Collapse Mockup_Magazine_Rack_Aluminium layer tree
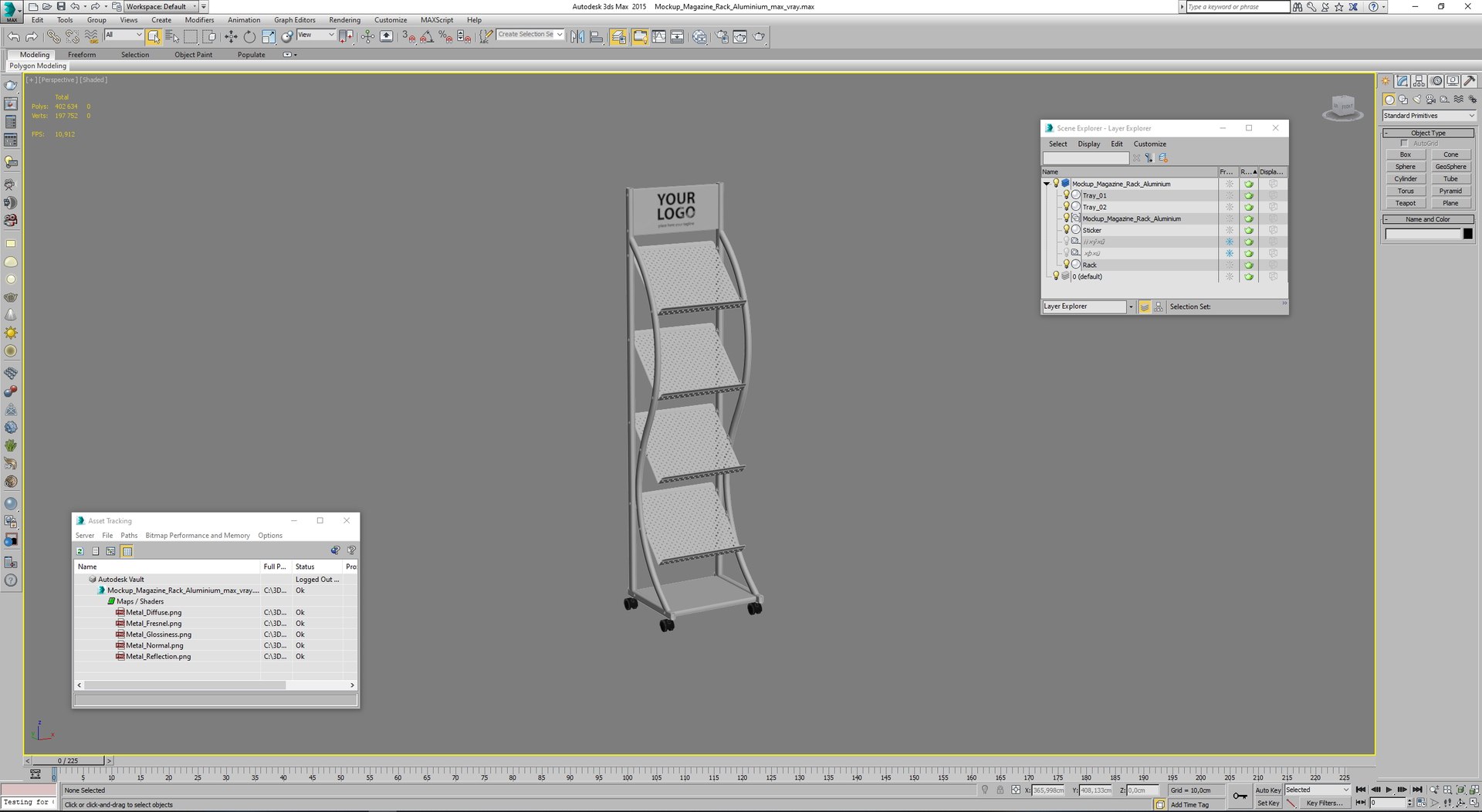 pos(1047,184)
